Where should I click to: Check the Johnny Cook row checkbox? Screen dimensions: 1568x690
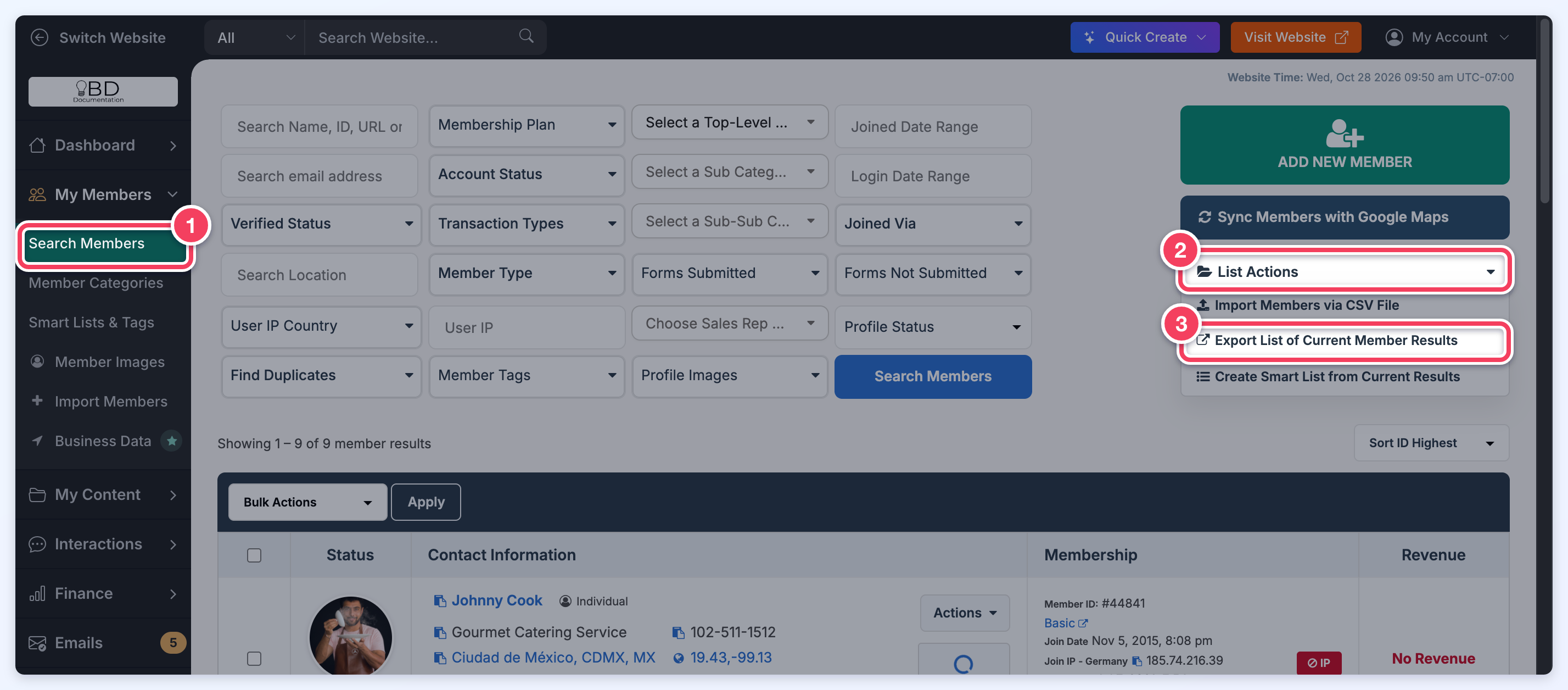pyautogui.click(x=254, y=659)
